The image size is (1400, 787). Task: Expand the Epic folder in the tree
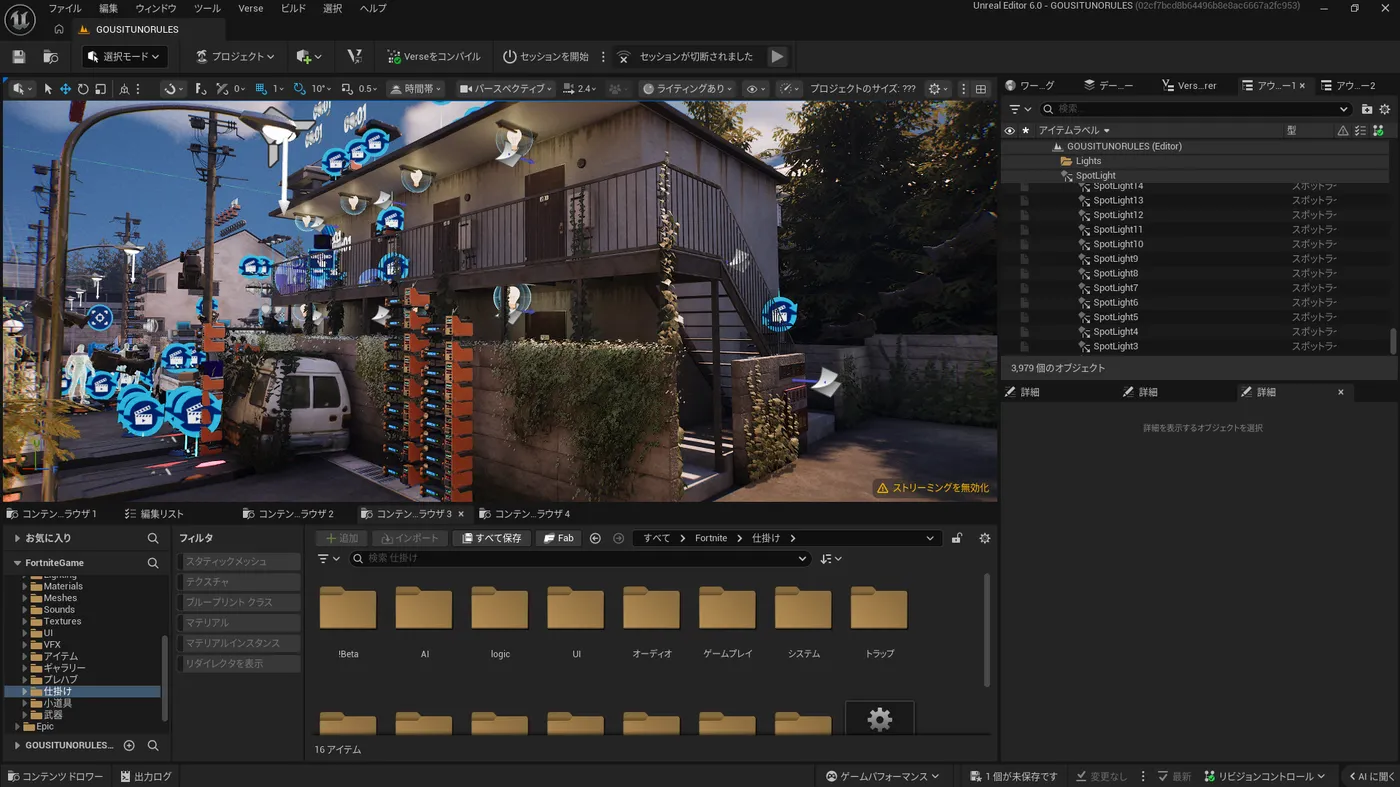(x=18, y=727)
